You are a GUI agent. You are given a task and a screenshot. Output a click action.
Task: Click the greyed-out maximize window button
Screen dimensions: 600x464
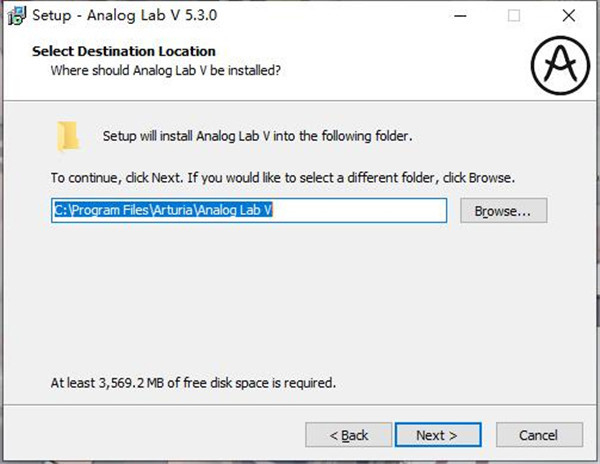[x=514, y=16]
